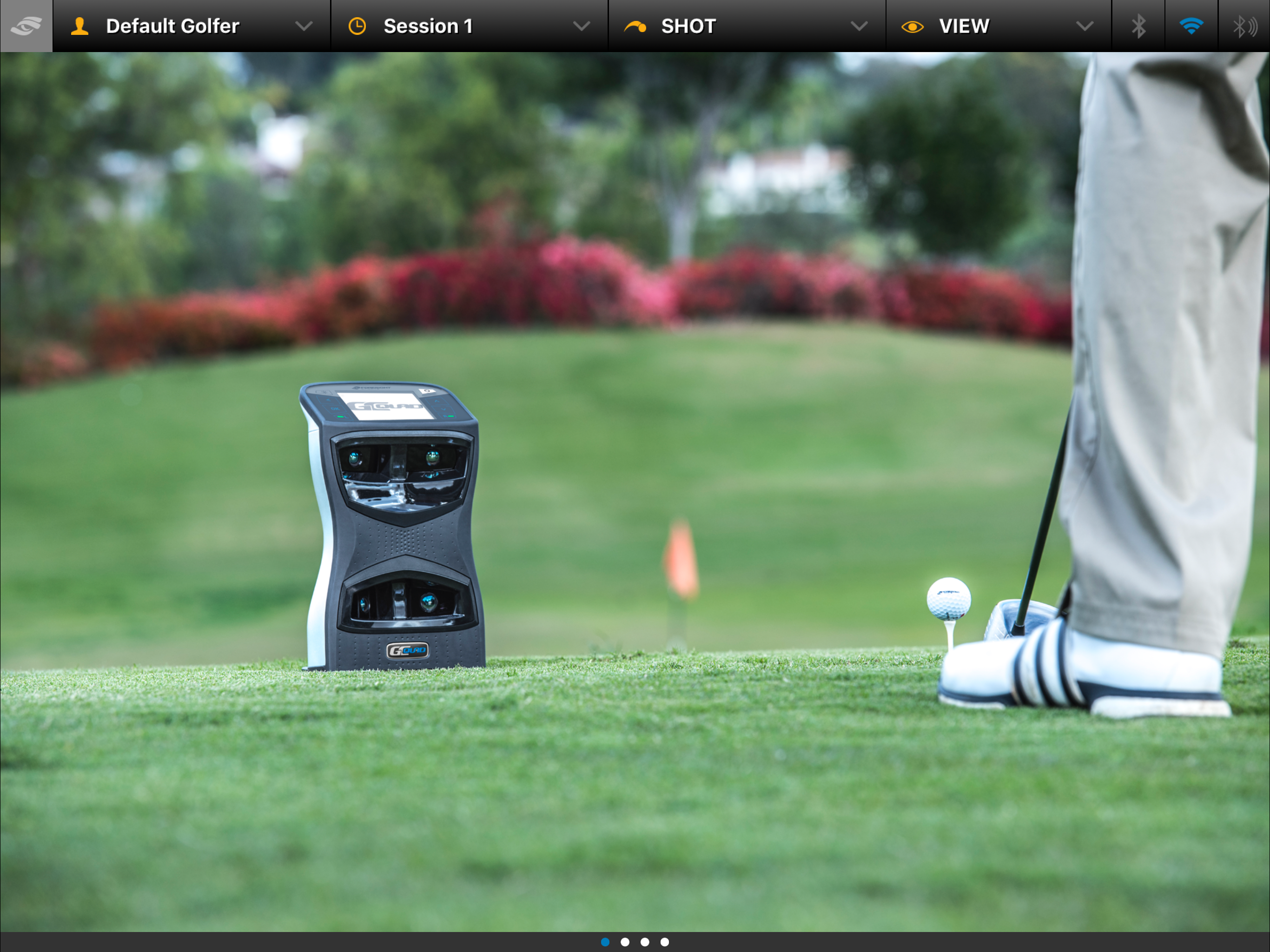
Task: Toggle the blue Wi-Fi connection icon
Action: (x=1191, y=26)
